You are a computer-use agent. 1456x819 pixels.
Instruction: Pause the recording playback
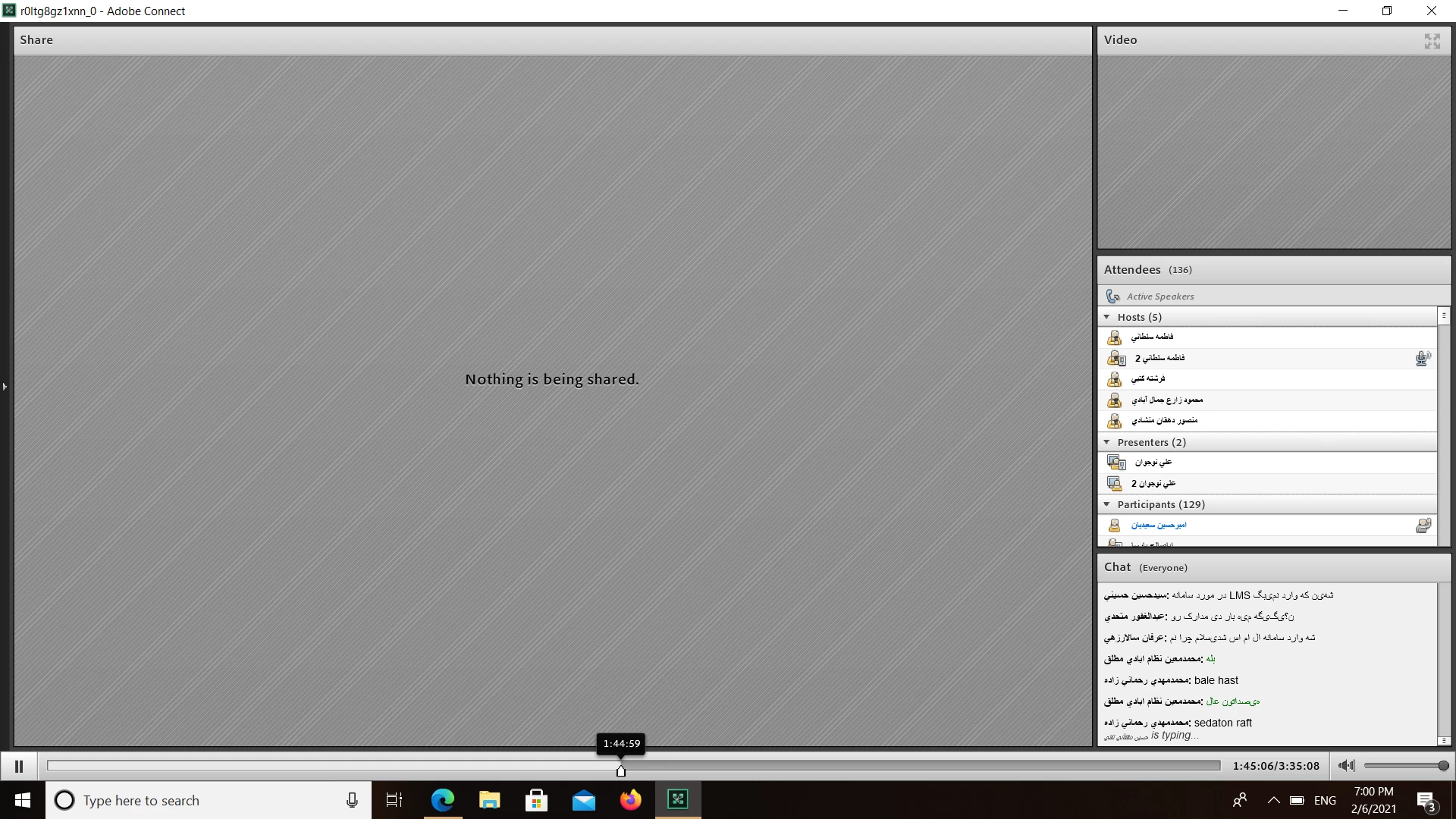click(x=19, y=766)
